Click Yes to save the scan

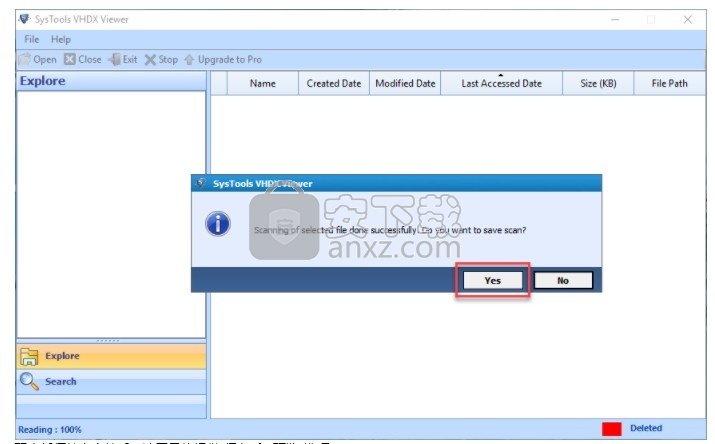pyautogui.click(x=492, y=280)
